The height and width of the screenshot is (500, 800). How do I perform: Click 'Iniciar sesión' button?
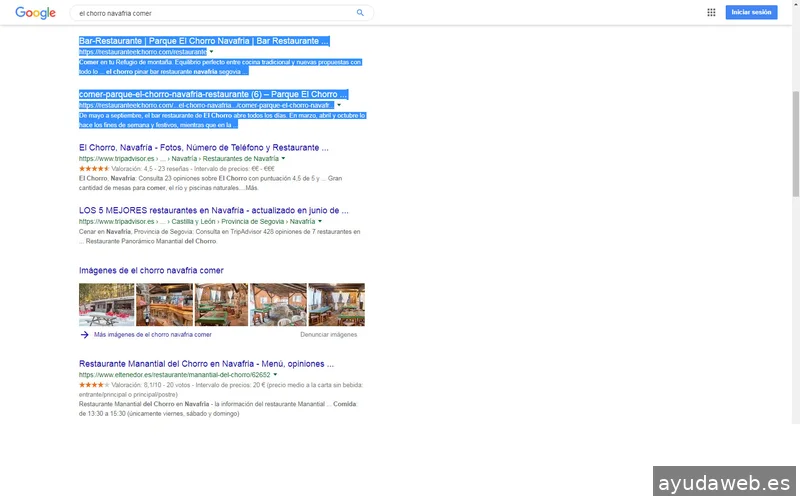[x=751, y=13]
